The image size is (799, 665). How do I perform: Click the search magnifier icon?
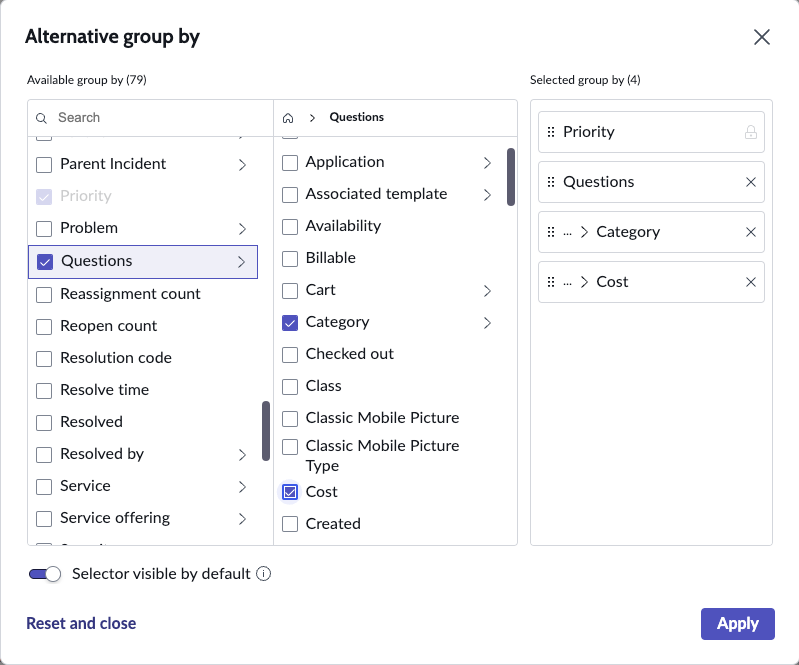[x=41, y=118]
